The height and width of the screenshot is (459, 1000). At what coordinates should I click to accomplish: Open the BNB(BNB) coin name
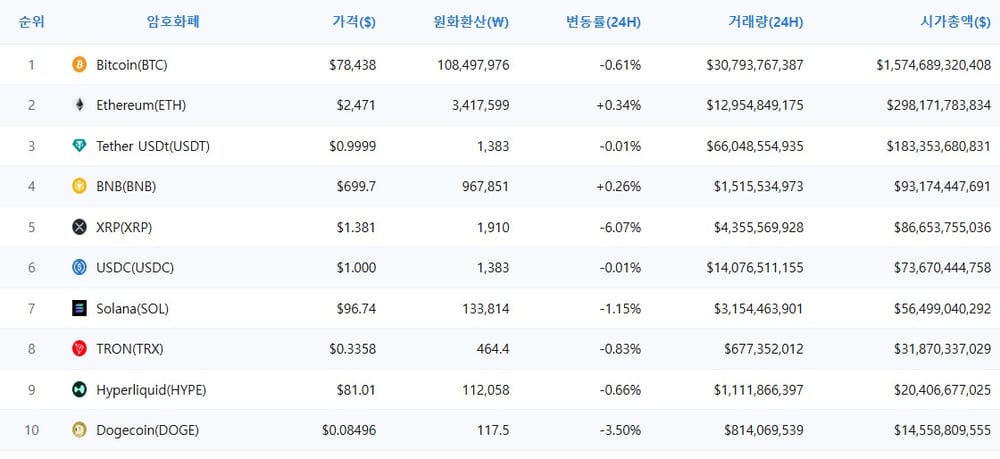coord(126,187)
